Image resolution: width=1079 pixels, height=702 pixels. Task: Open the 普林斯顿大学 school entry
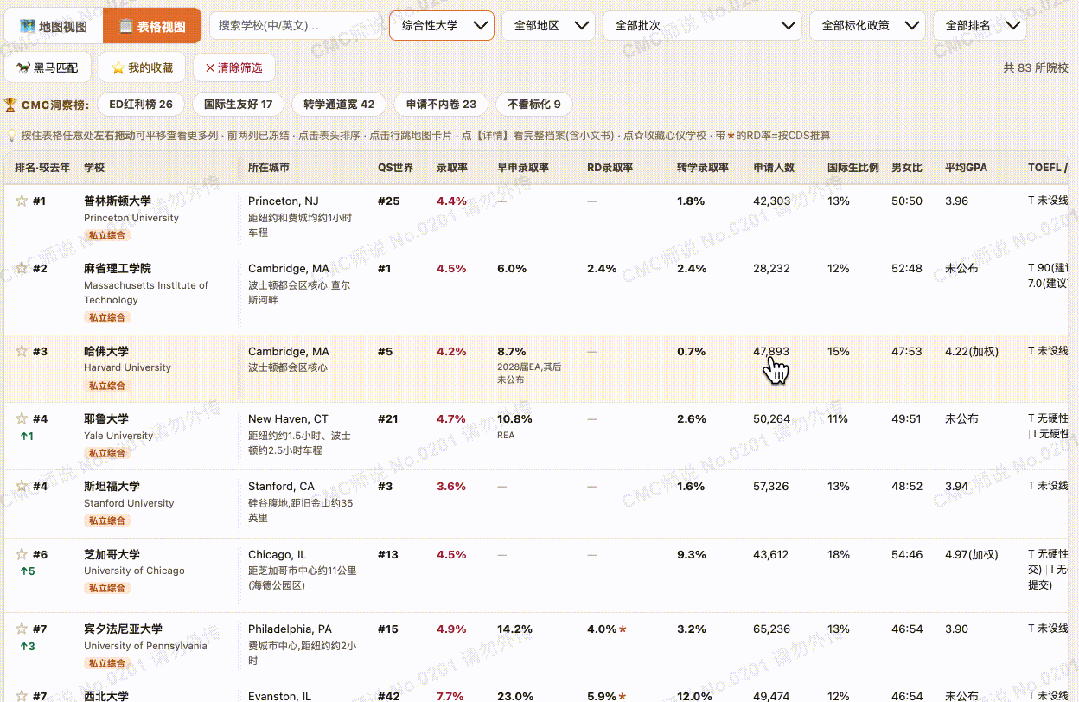(117, 201)
